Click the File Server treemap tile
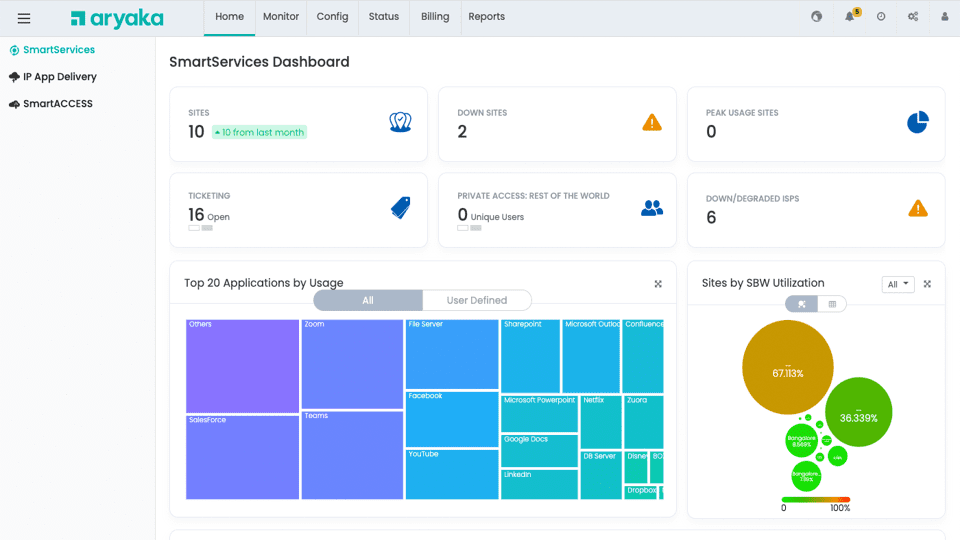This screenshot has height=540, width=960. (452, 354)
